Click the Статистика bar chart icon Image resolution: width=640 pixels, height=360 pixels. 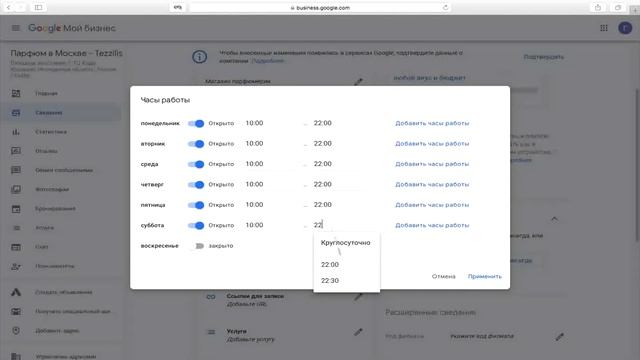[16, 132]
